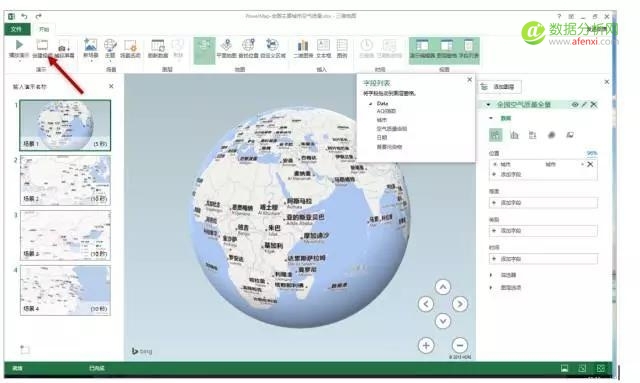This screenshot has width=640, height=383.
Task: Open 城市 geography type dropdown
Action: pyautogui.click(x=582, y=164)
